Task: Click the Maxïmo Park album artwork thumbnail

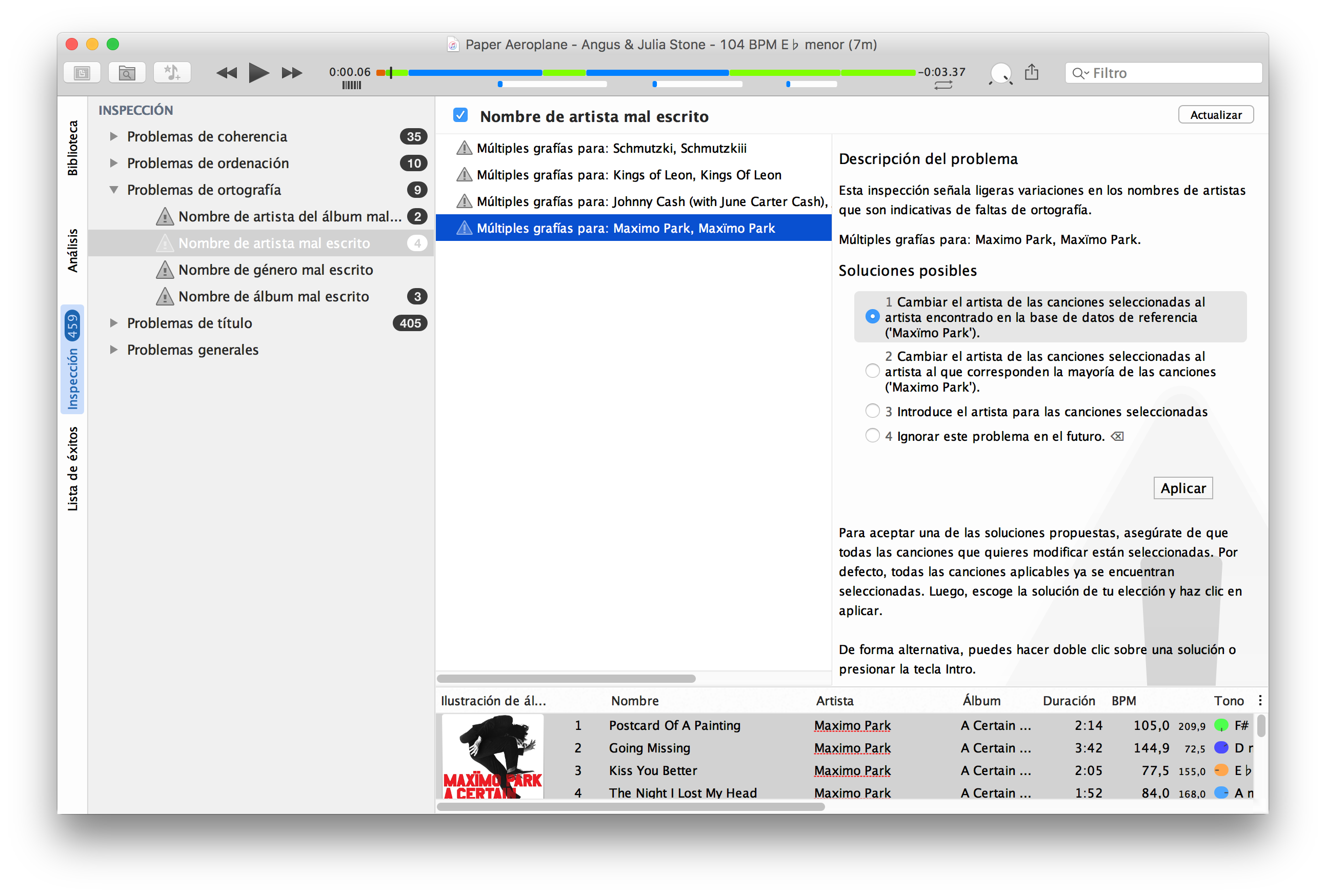Action: (493, 756)
